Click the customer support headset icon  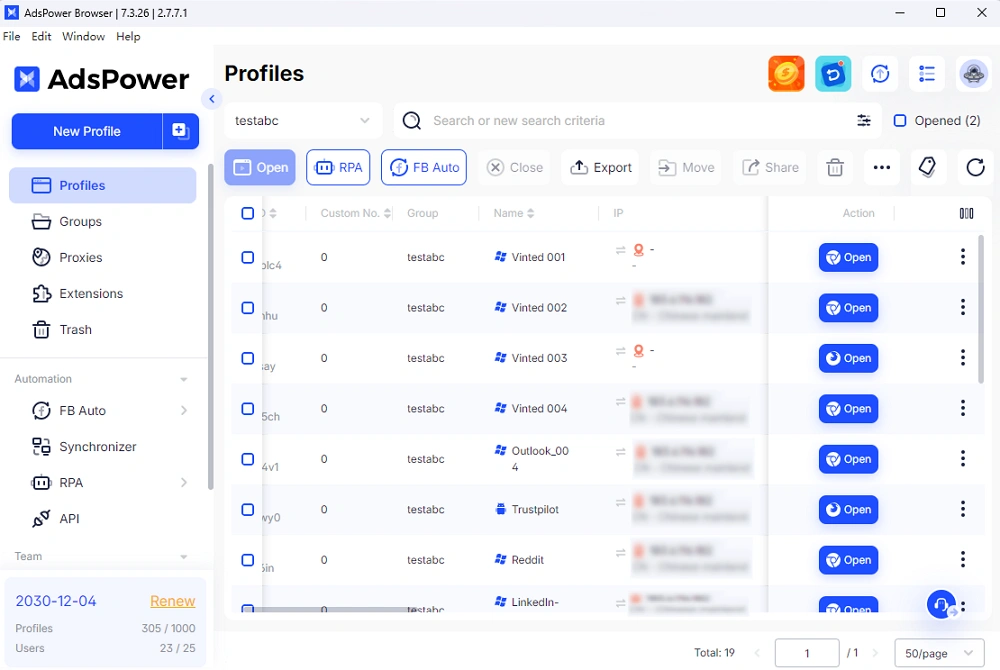pos(941,604)
